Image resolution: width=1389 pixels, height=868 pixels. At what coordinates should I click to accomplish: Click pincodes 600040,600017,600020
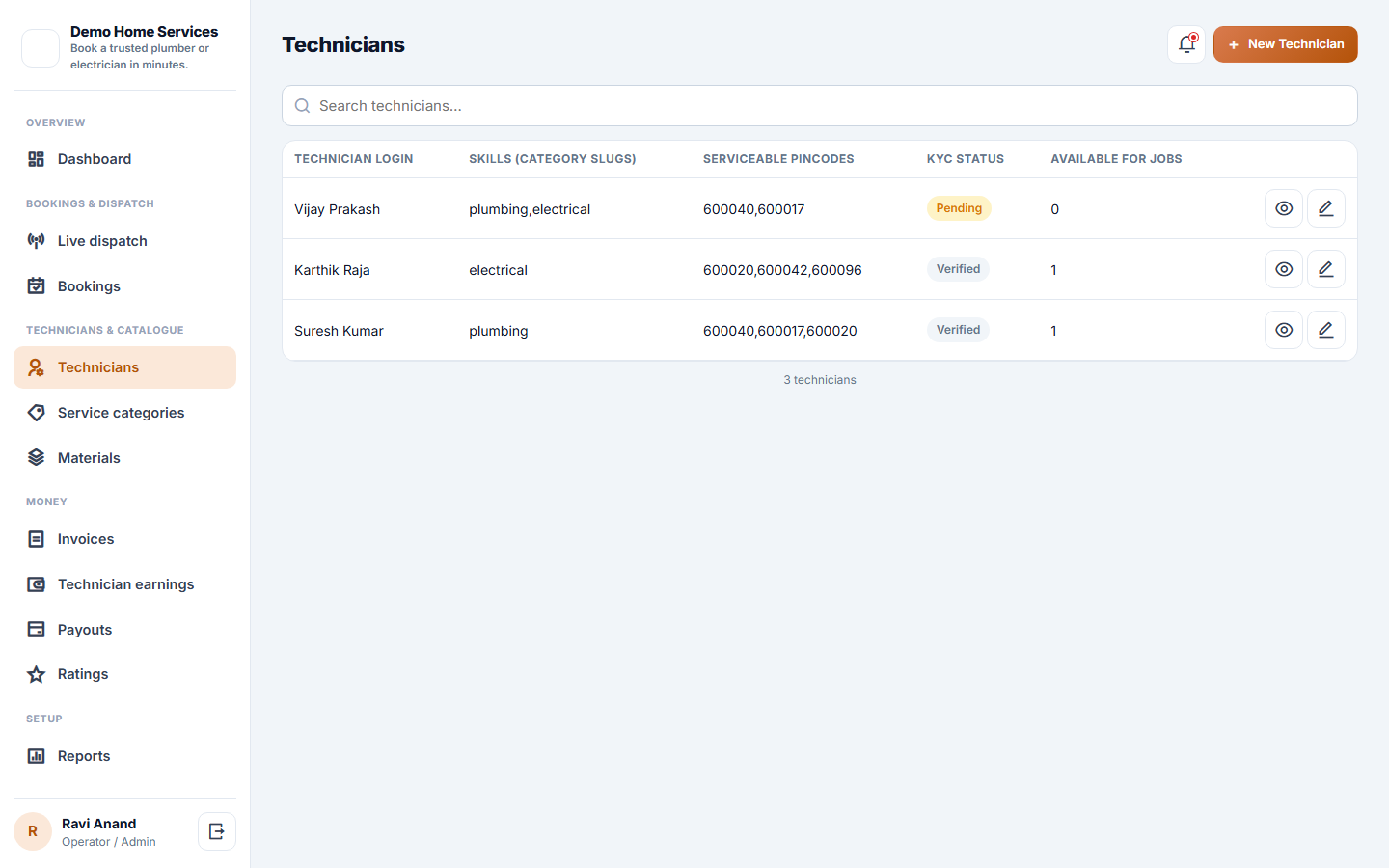coord(780,331)
